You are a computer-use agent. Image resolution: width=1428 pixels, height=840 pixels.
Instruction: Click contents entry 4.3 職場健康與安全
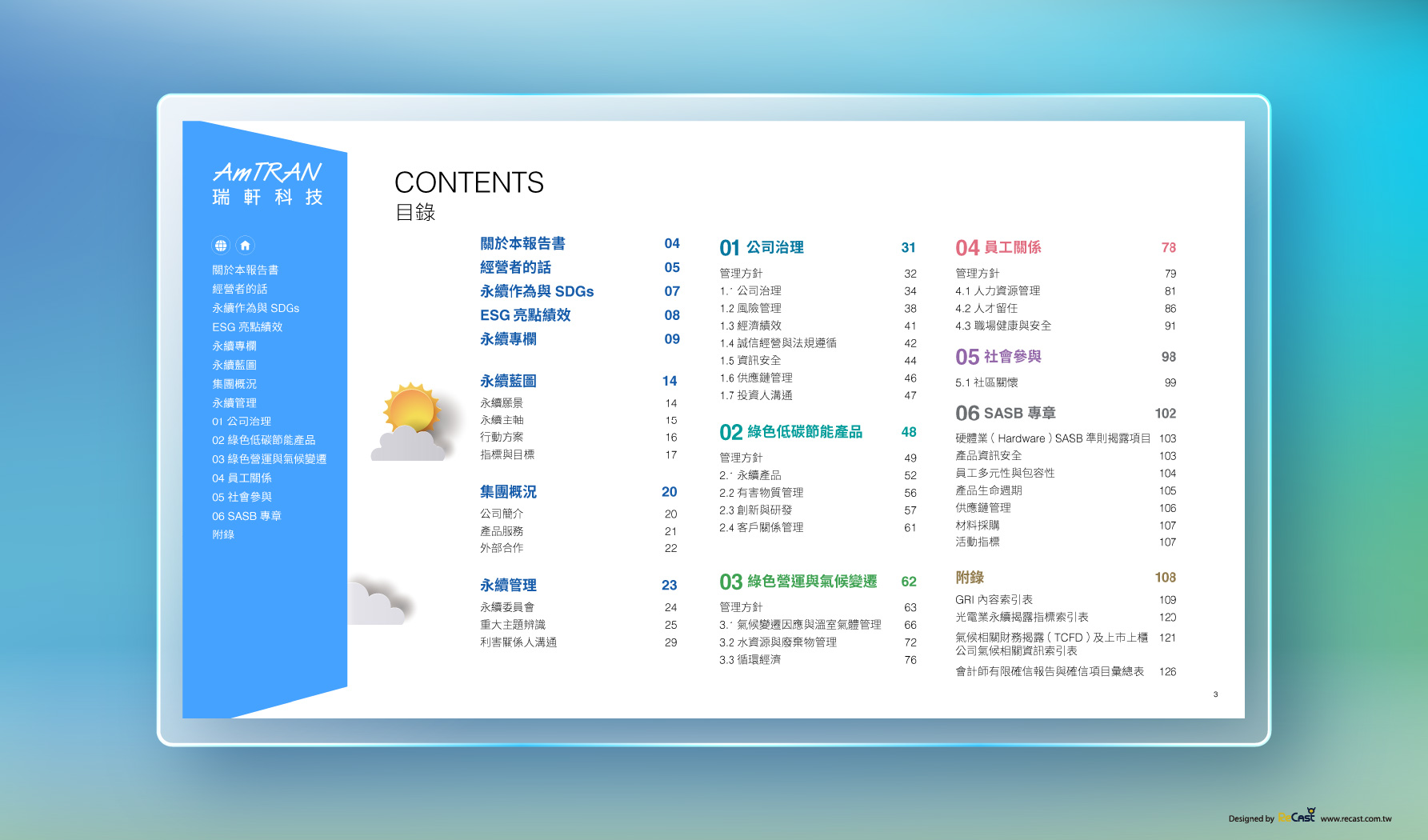point(1003,326)
